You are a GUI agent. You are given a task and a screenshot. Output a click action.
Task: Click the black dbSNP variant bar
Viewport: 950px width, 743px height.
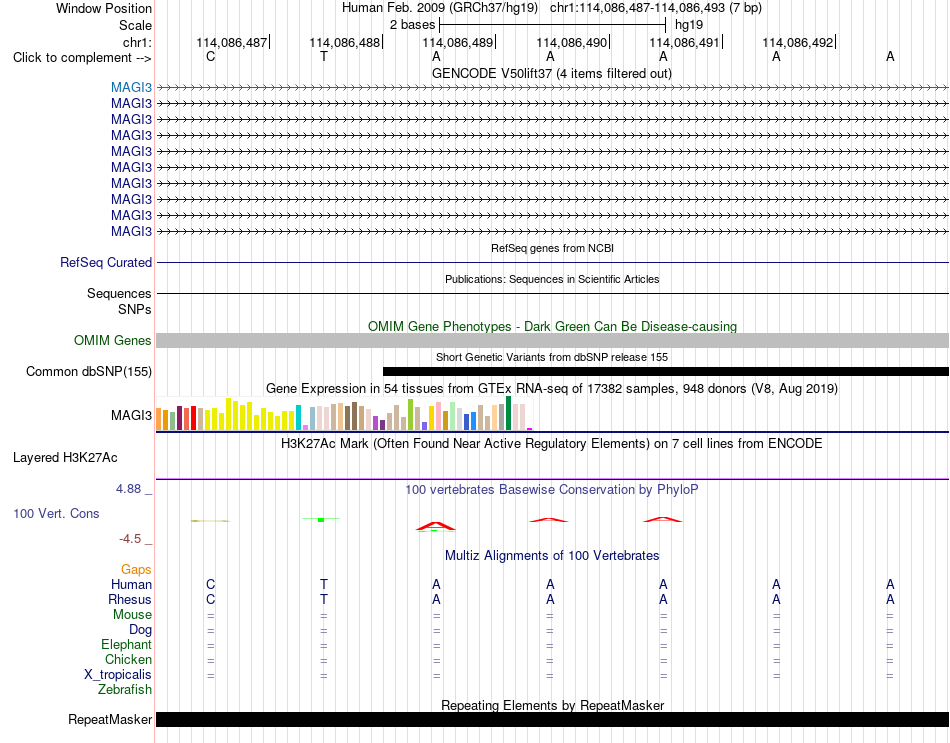[x=666, y=372]
